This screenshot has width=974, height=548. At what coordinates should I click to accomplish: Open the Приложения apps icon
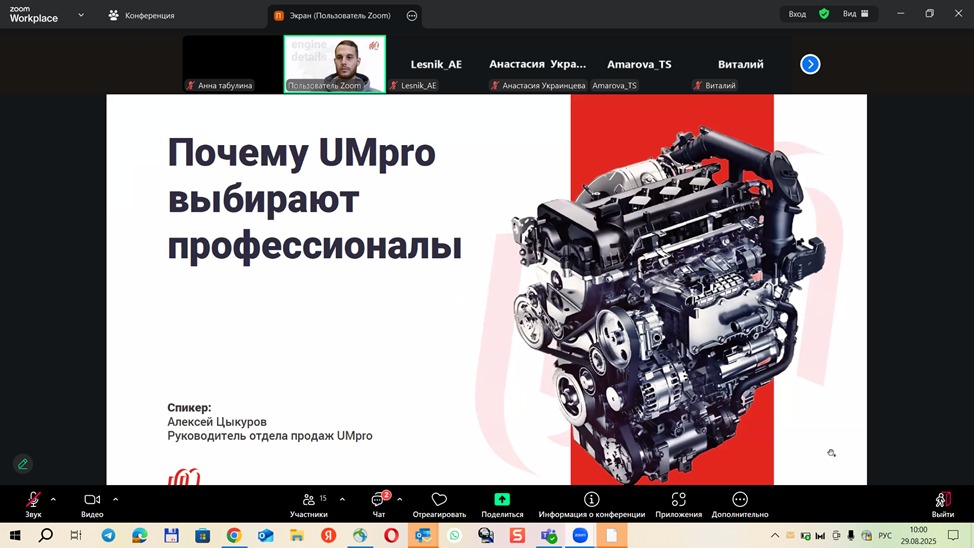tap(678, 502)
